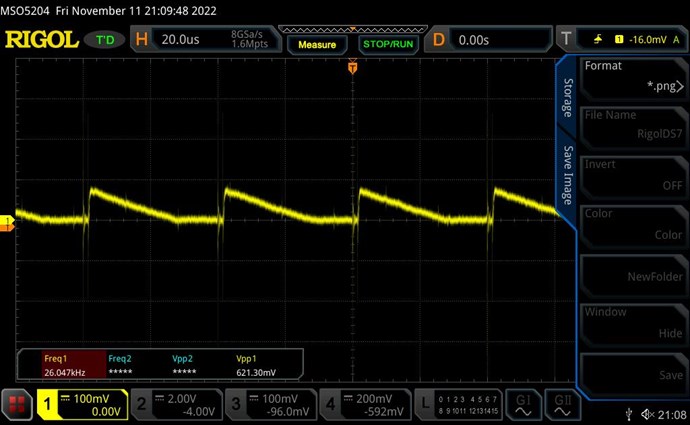Screen dimensions: 690x425
Task: Select the Vpp1 measurement 621.30mV
Action: pos(256,365)
